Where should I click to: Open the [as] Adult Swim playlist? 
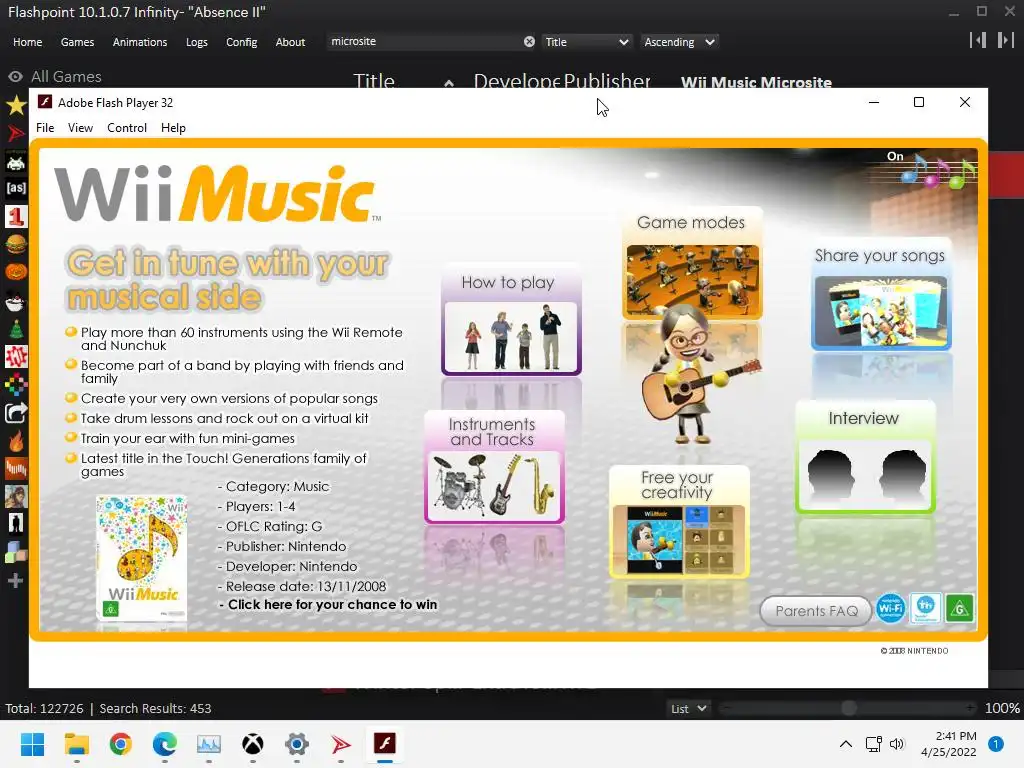(x=16, y=189)
